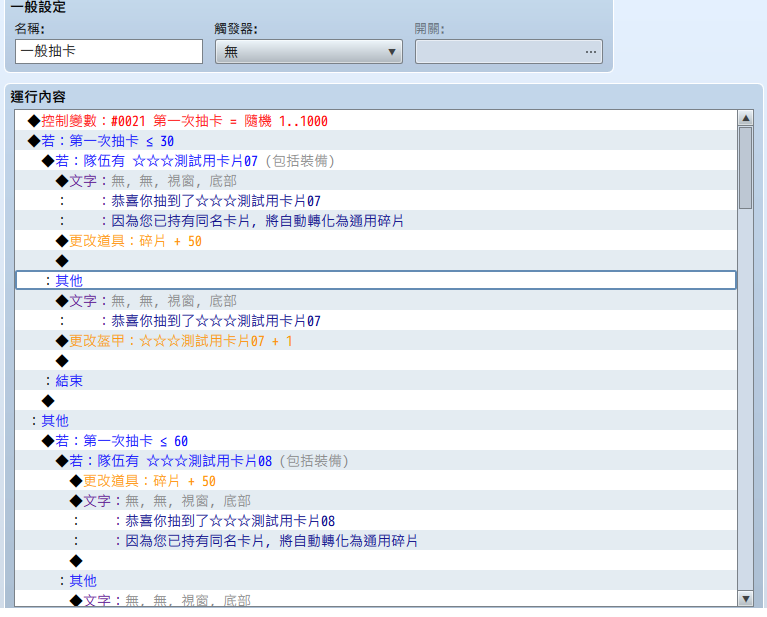
Task: Click the 名稱 input field containing 一般抽卡
Action: click(109, 51)
